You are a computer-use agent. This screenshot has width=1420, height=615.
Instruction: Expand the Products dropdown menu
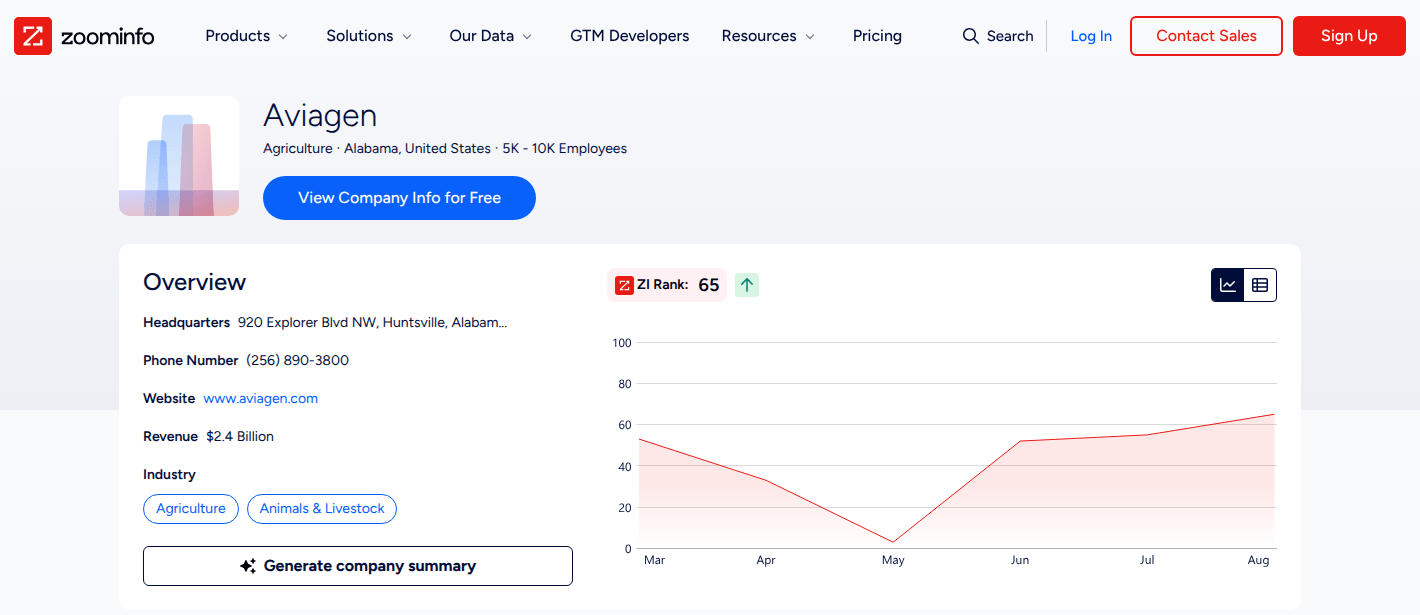tap(247, 36)
